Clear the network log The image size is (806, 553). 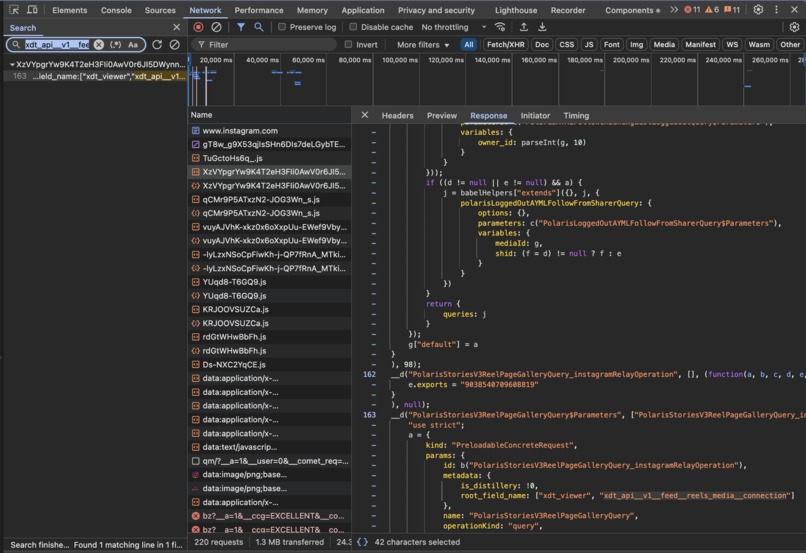click(216, 27)
